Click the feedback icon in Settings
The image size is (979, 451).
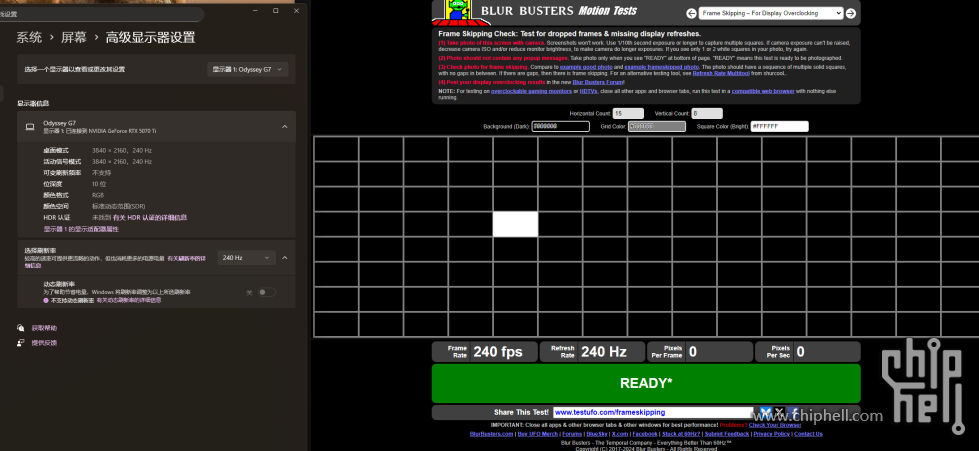click(x=21, y=343)
